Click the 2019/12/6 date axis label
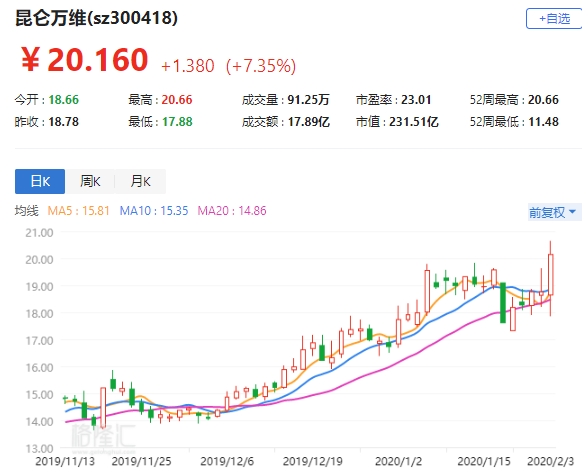This screenshot has width=582, height=471. [227, 461]
